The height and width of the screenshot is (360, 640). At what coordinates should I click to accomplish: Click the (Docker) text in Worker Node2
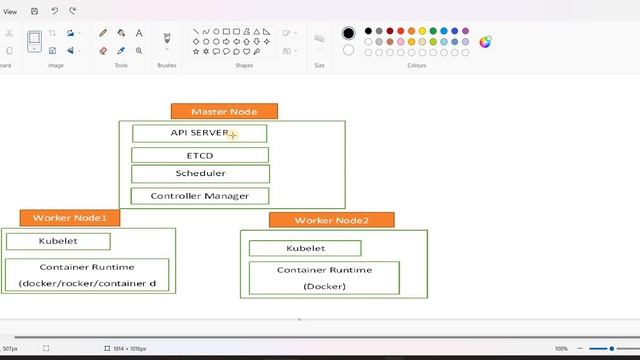pyautogui.click(x=324, y=286)
